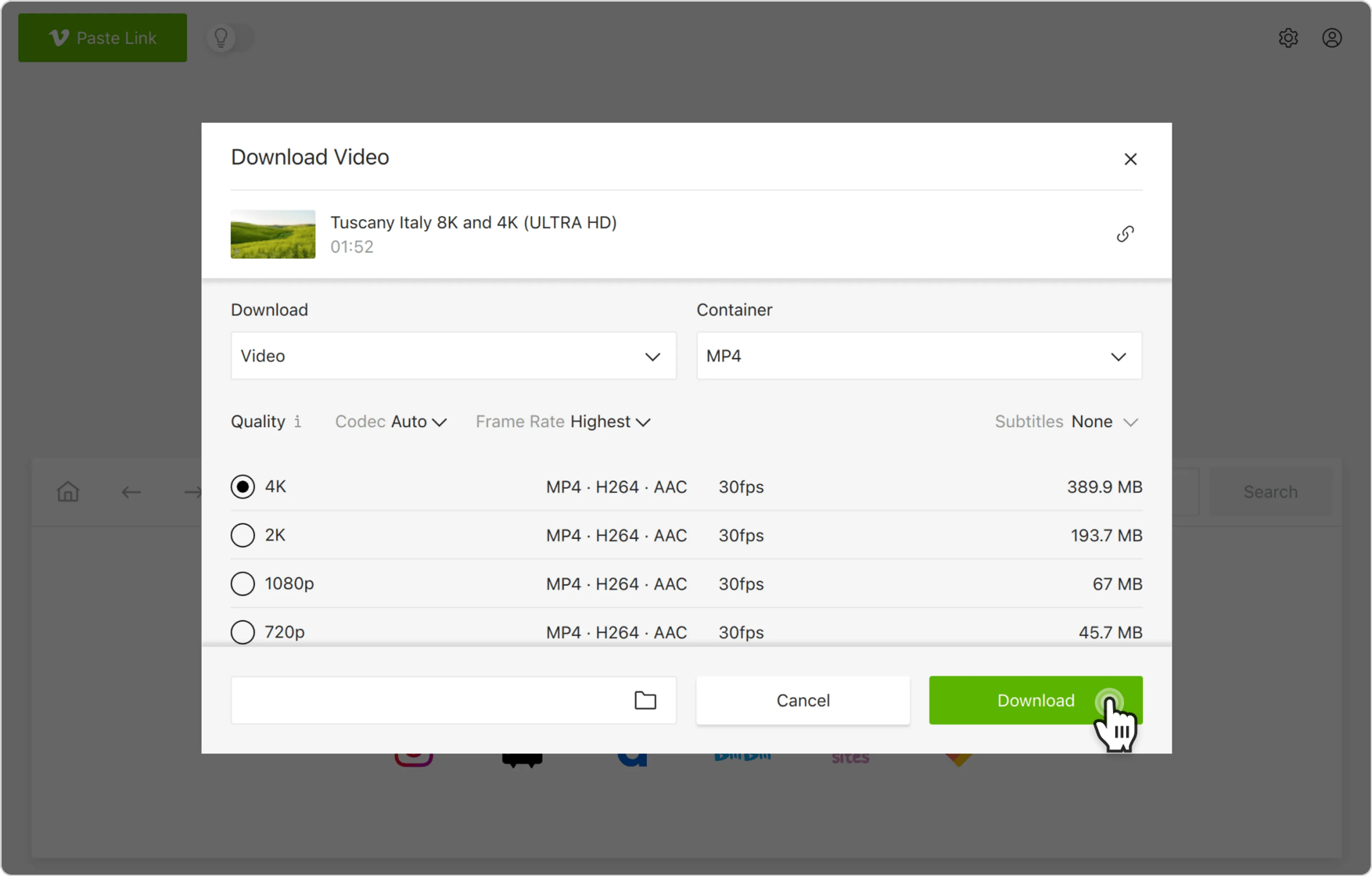Open settings gear icon
1372x876 pixels.
pos(1288,38)
